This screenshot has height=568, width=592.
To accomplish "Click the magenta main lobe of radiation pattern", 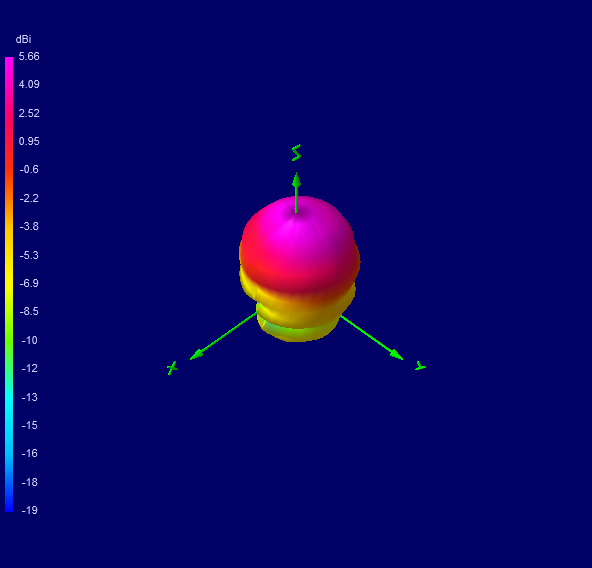I will click(x=298, y=245).
